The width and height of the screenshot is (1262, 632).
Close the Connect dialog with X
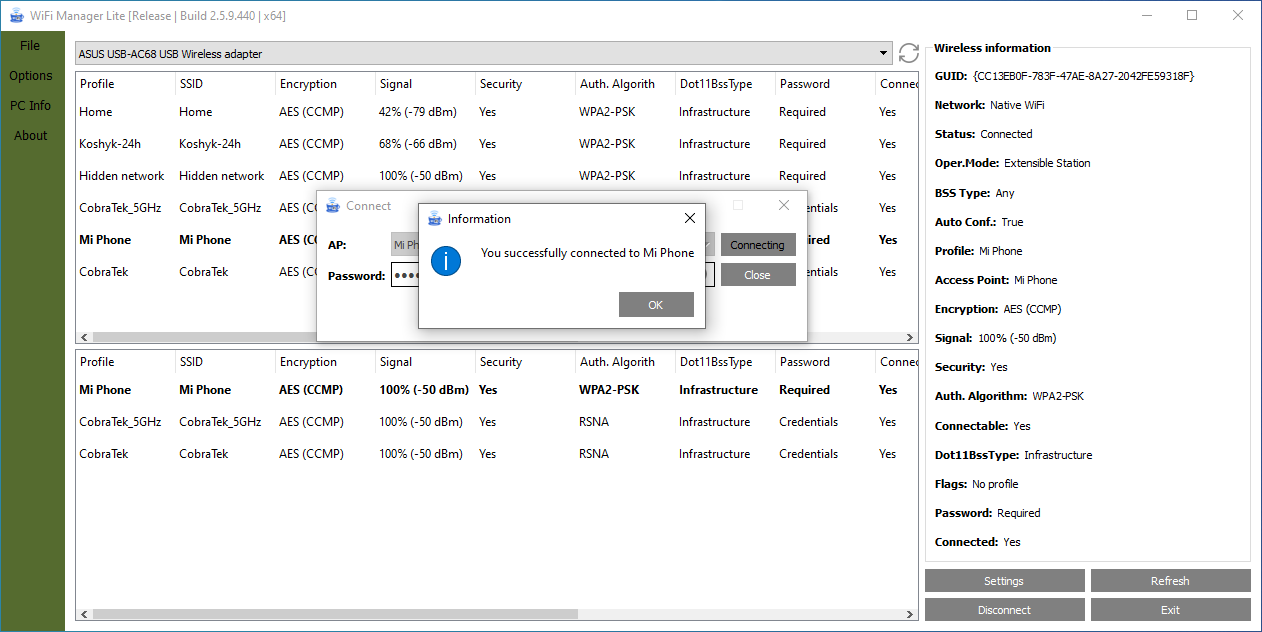click(784, 205)
